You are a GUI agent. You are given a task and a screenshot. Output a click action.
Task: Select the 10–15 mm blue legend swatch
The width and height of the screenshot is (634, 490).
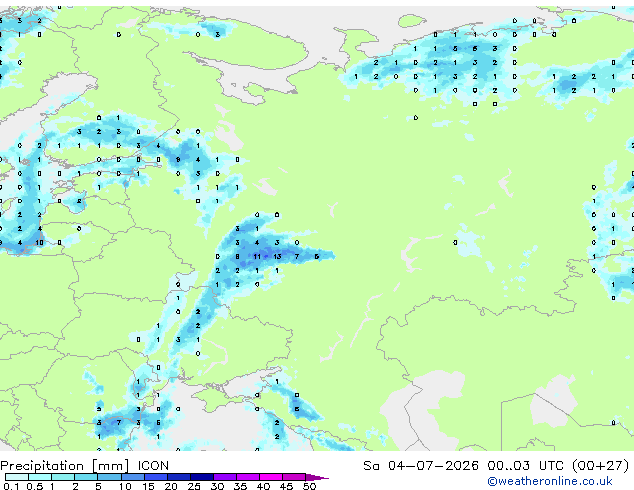pos(132,477)
